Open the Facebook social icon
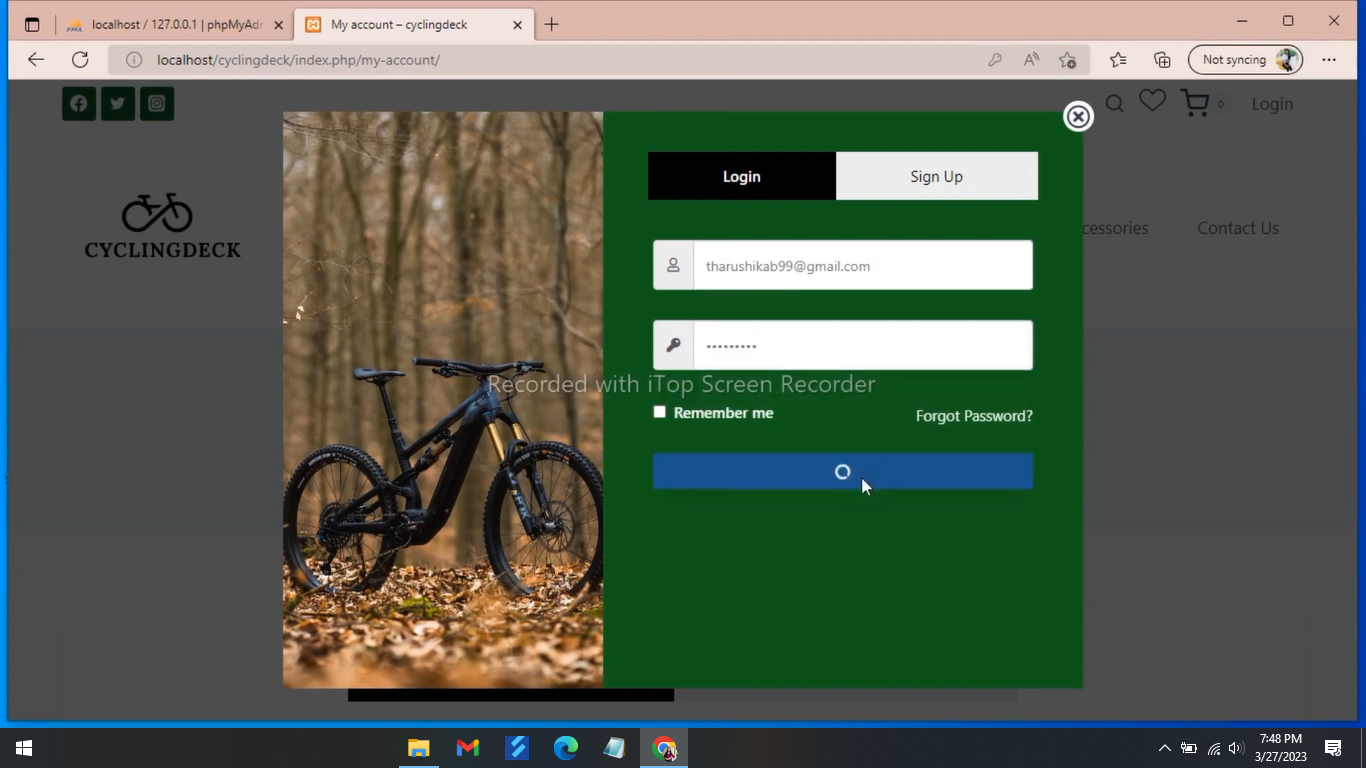This screenshot has height=768, width=1366. point(79,103)
